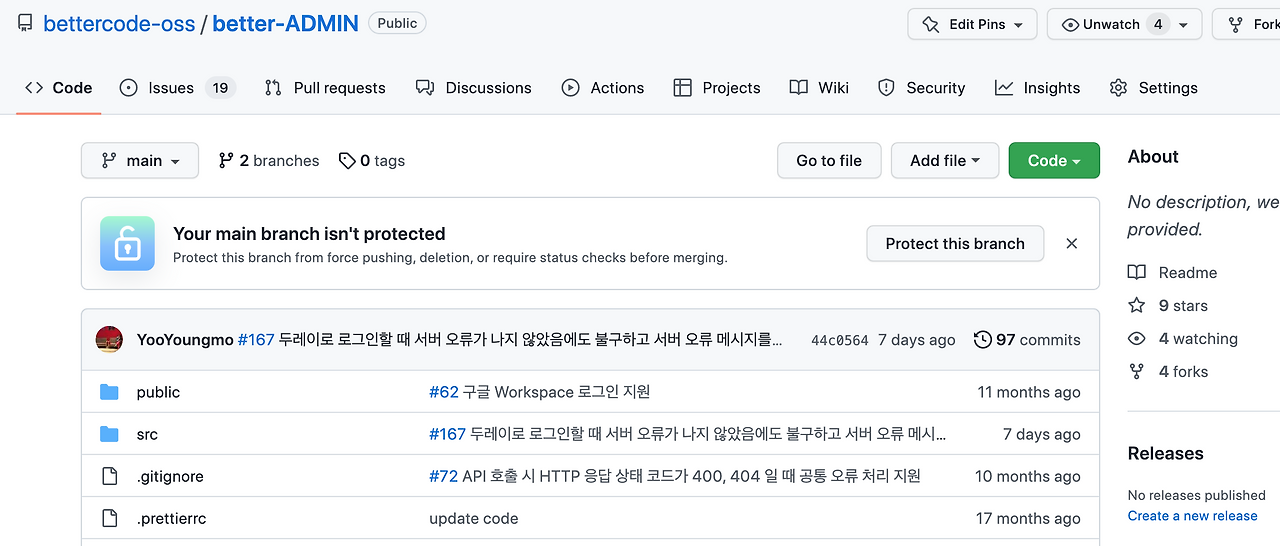Click the .prettierrc file icon
1280x546 pixels.
click(x=110, y=518)
